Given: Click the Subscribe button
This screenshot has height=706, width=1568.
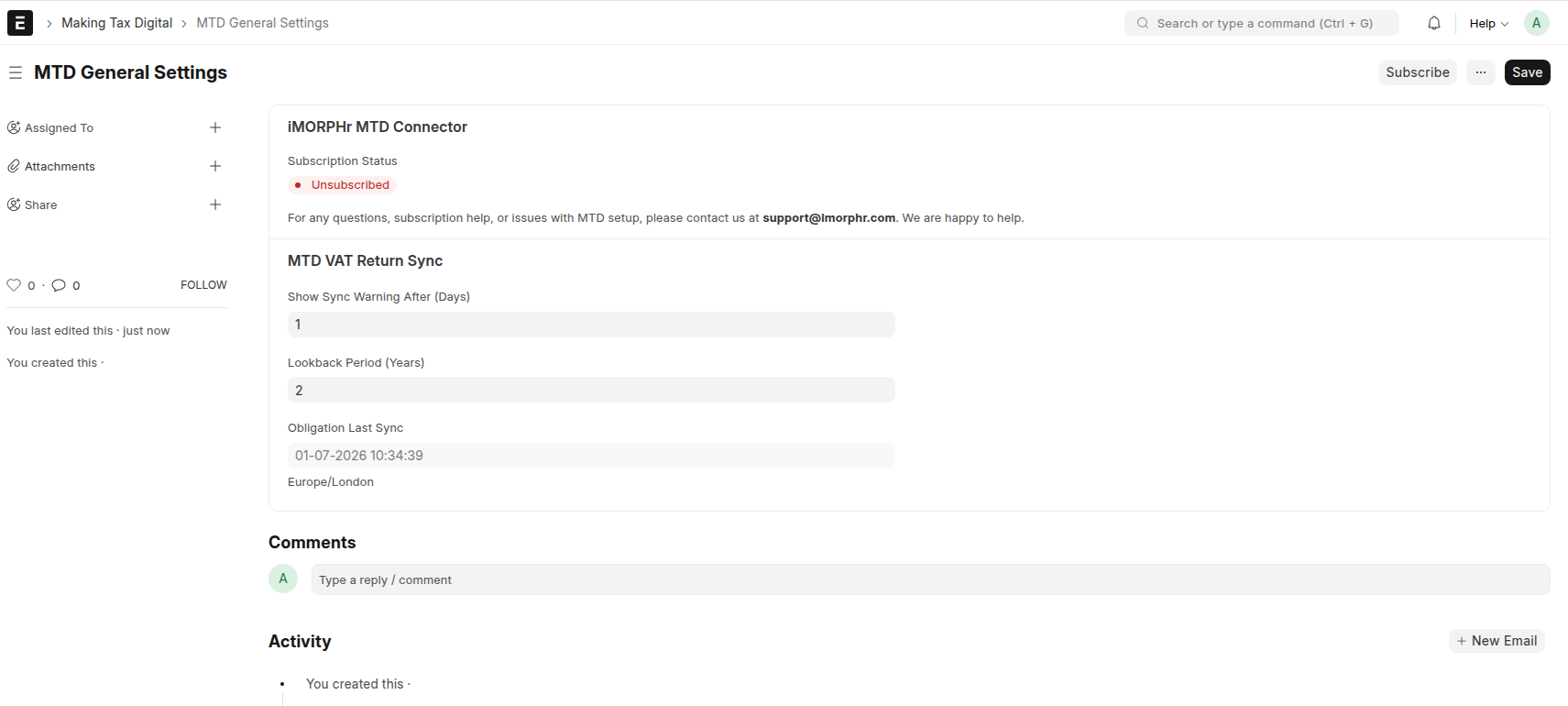Looking at the screenshot, I should coord(1418,72).
